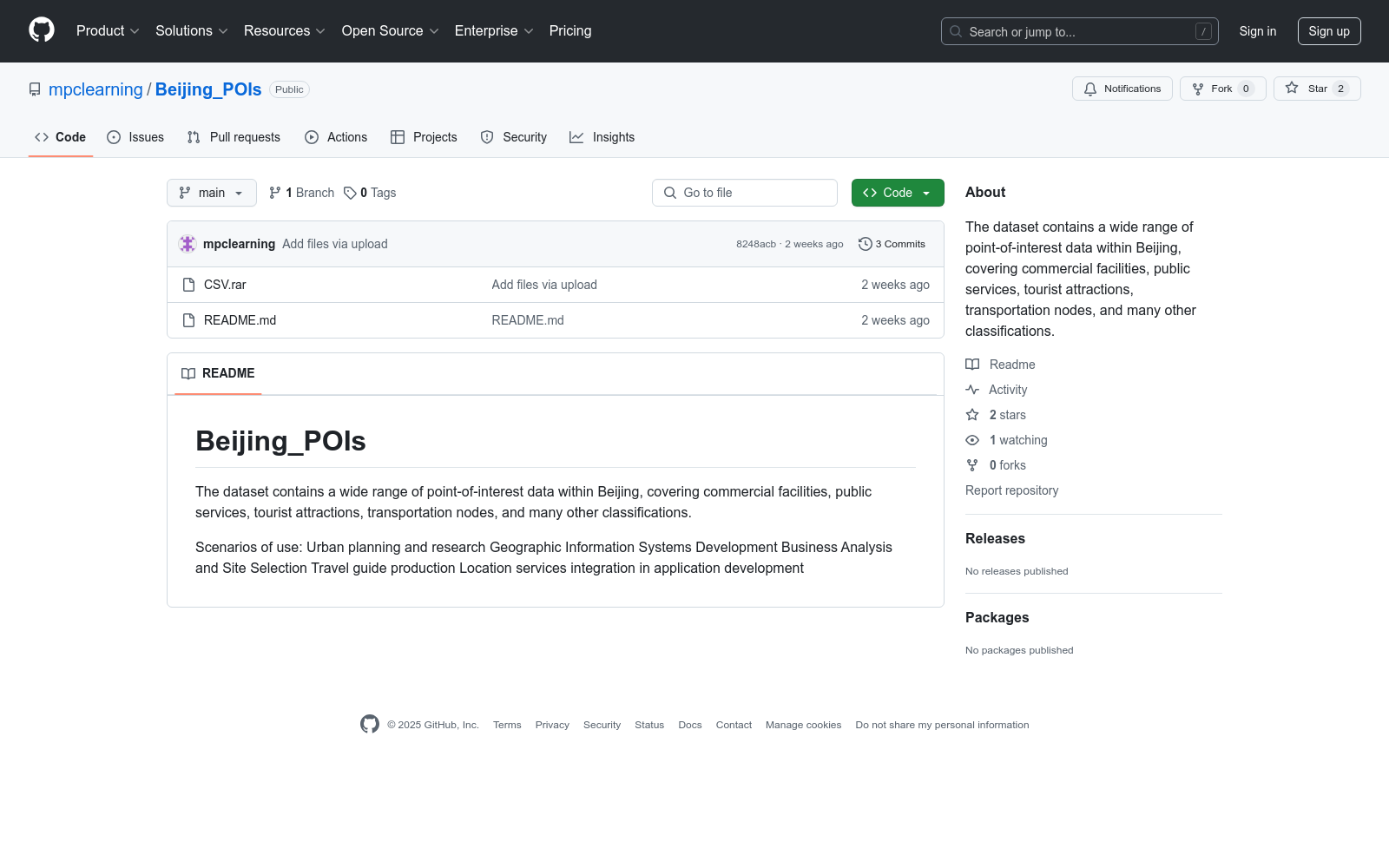Click the Report repository link
Image resolution: width=1389 pixels, height=868 pixels.
(1012, 490)
